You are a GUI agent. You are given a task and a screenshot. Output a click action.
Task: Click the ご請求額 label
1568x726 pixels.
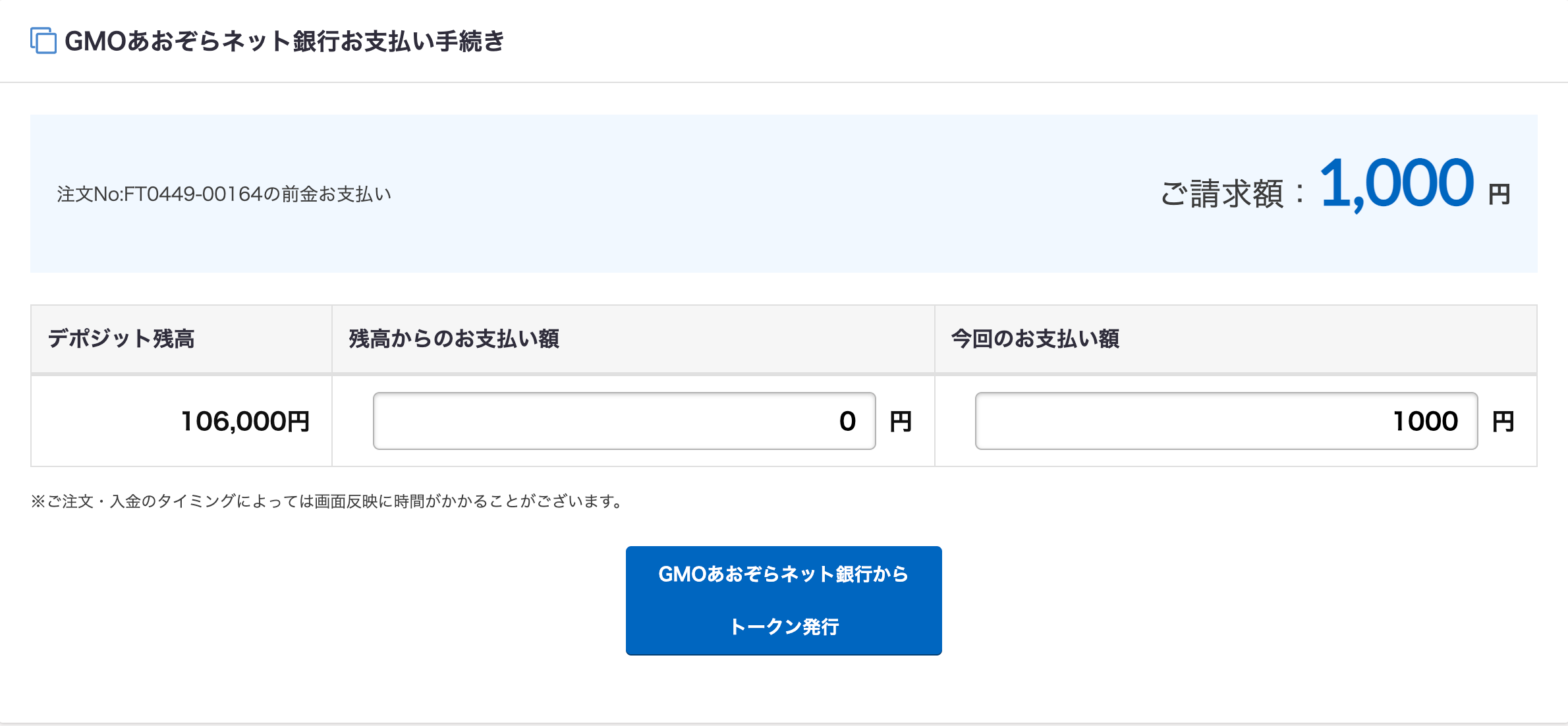(1221, 194)
